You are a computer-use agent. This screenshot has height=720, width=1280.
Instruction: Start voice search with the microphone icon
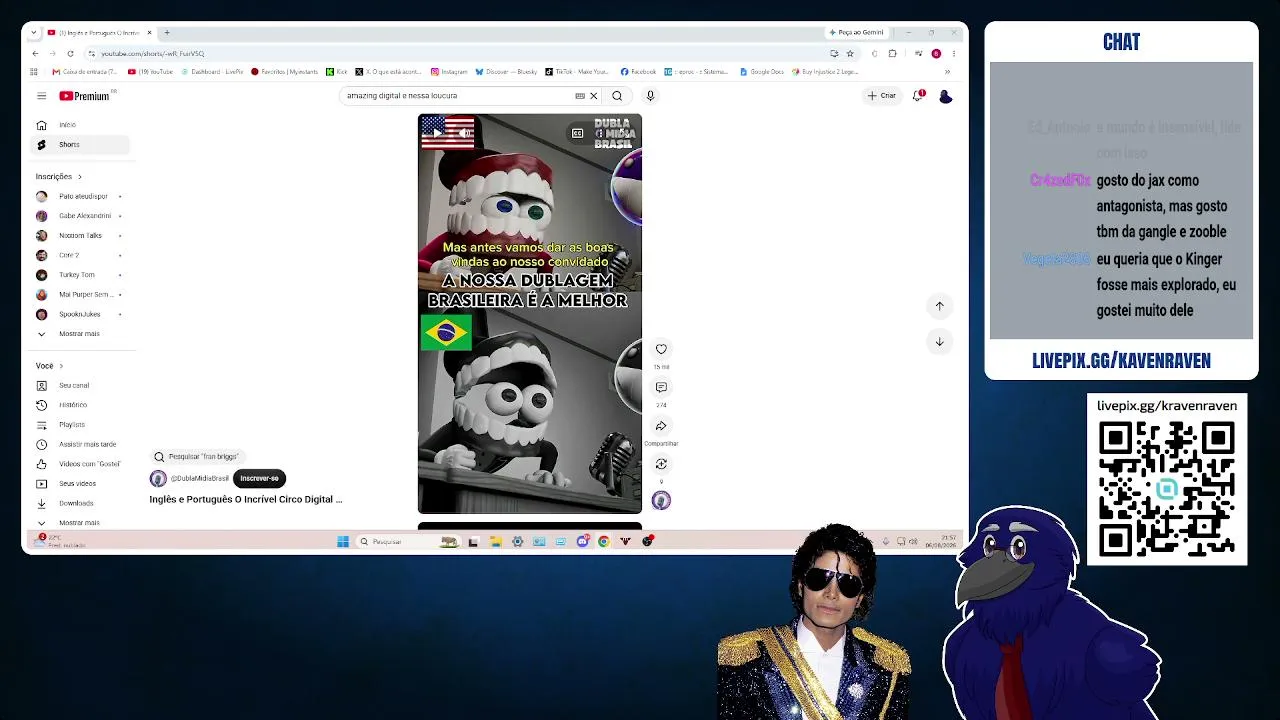(x=650, y=96)
